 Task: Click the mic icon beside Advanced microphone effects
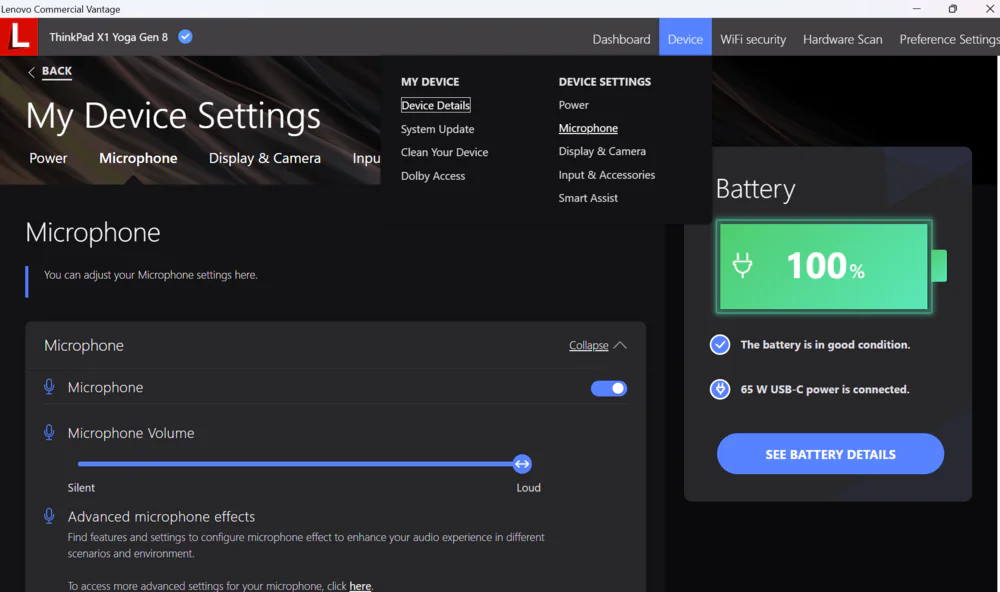[x=49, y=516]
